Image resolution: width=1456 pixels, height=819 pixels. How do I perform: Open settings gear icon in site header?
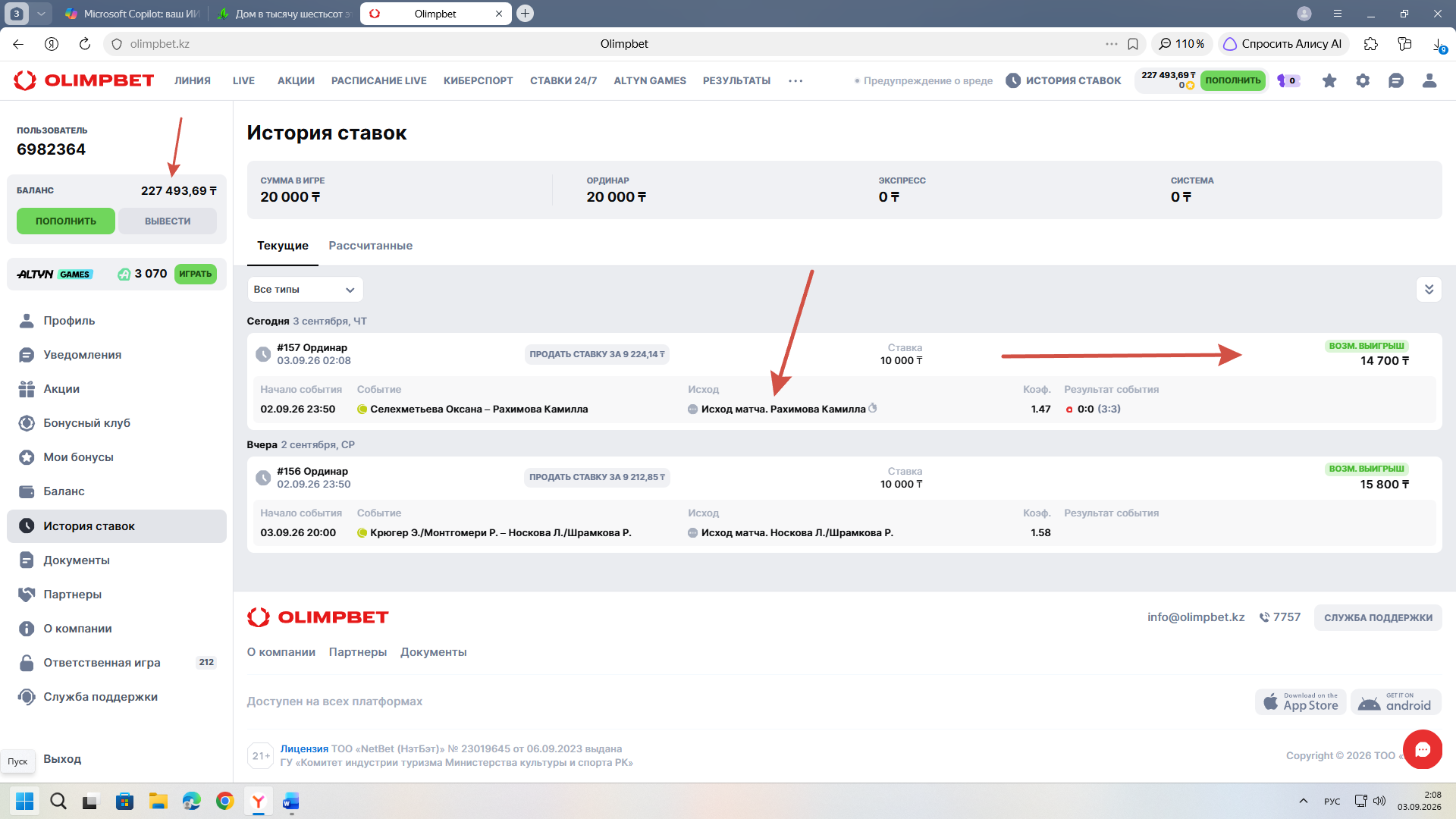[x=1363, y=80]
